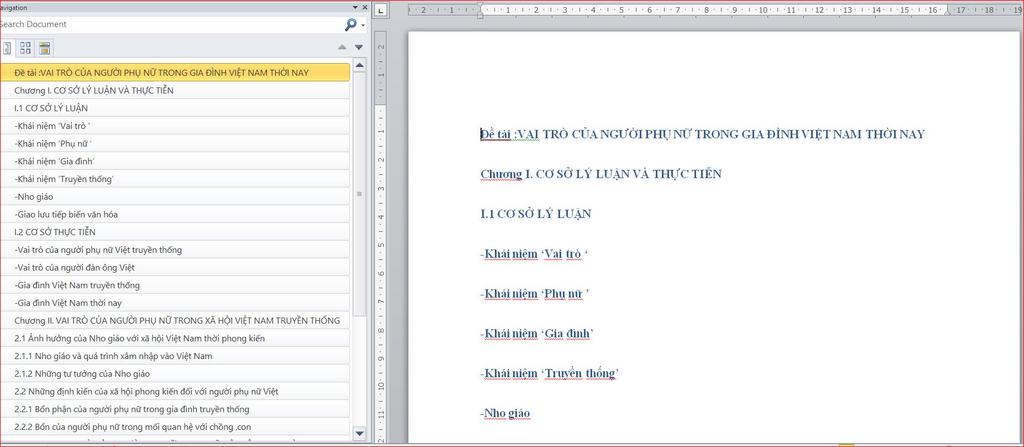1024x447 pixels.
Task: Navigate to '-Khái niệm 'Phụ nữ'' heading
Action: (175, 143)
